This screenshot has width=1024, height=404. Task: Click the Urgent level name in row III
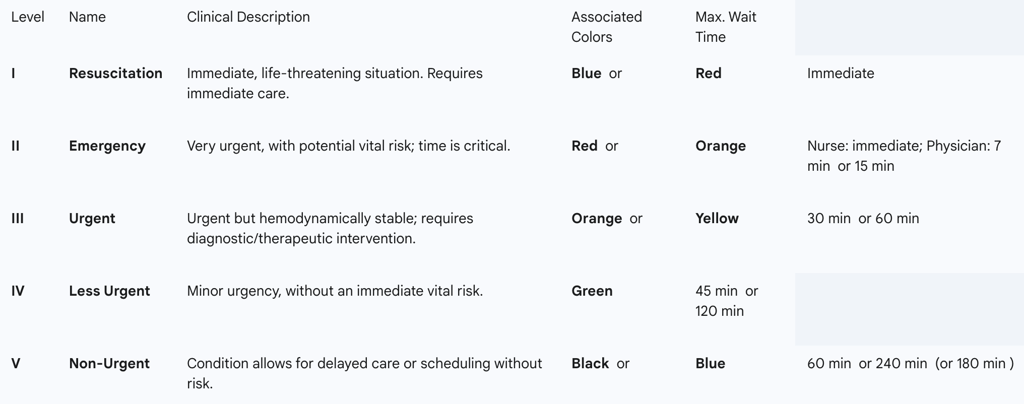(x=92, y=218)
